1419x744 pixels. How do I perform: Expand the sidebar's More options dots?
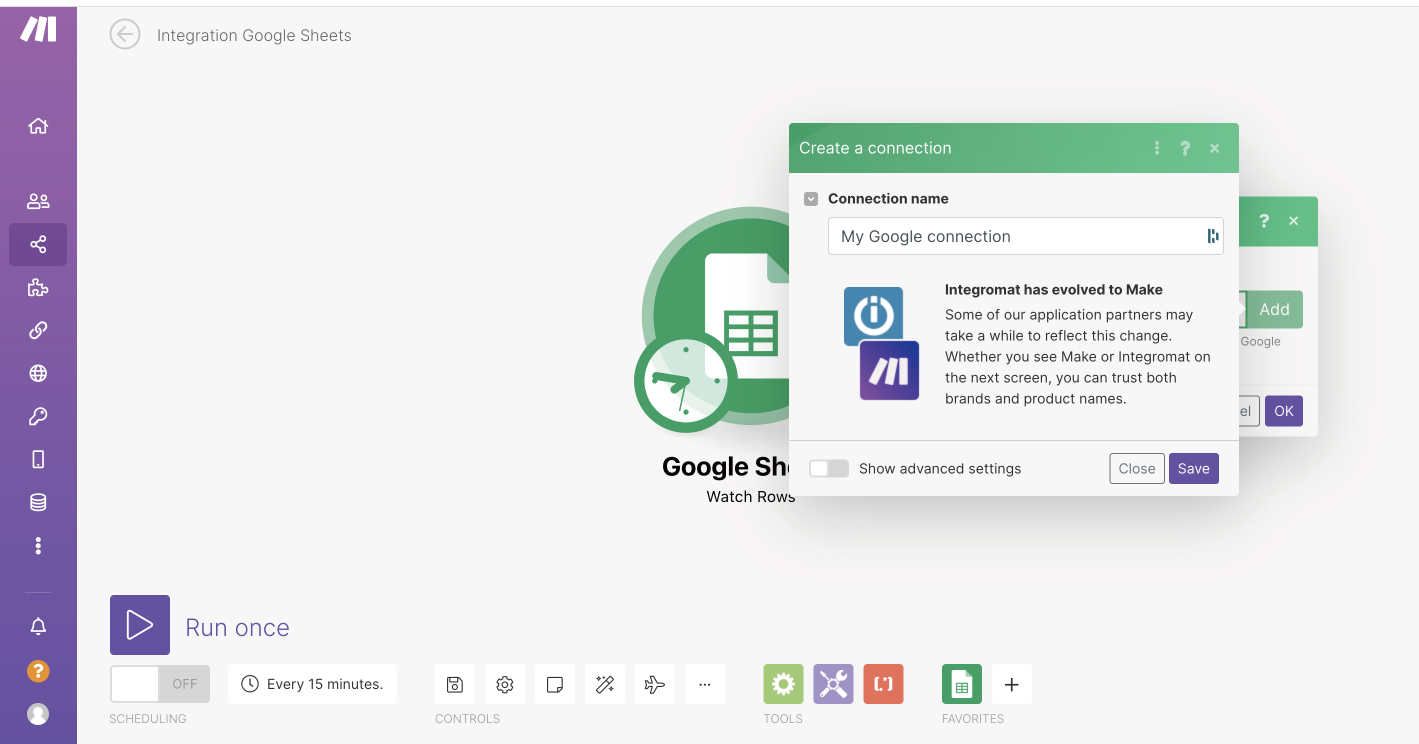click(38, 545)
